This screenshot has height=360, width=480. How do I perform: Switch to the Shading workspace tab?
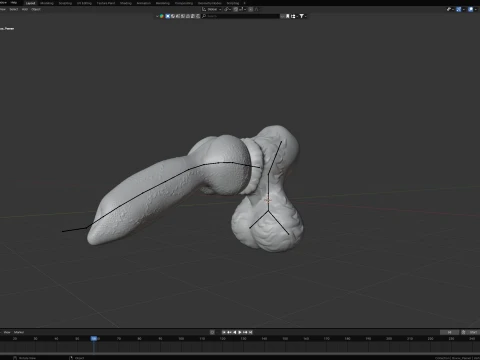pyautogui.click(x=126, y=3)
